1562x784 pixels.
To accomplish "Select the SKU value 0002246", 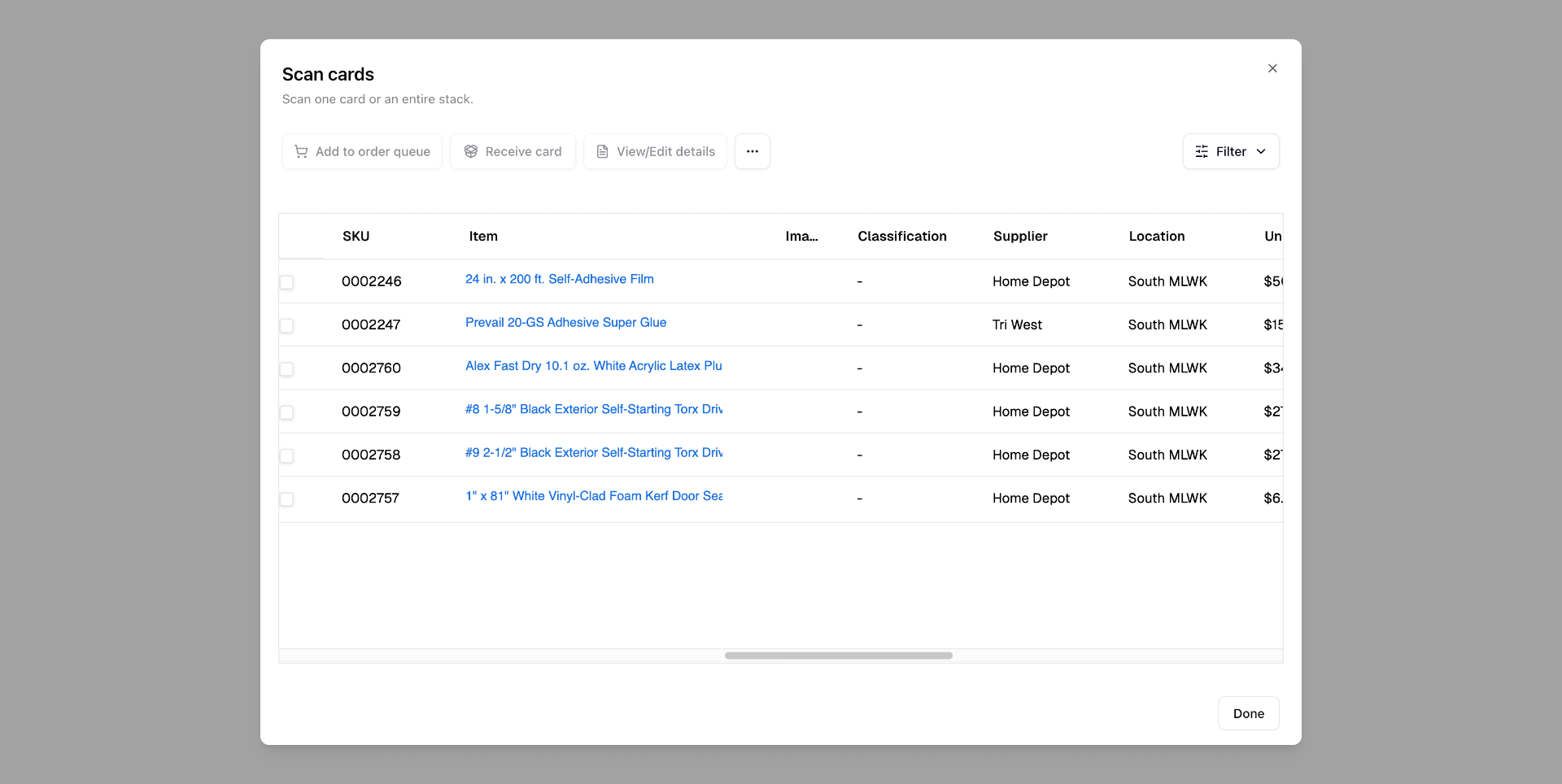I will (x=372, y=281).
